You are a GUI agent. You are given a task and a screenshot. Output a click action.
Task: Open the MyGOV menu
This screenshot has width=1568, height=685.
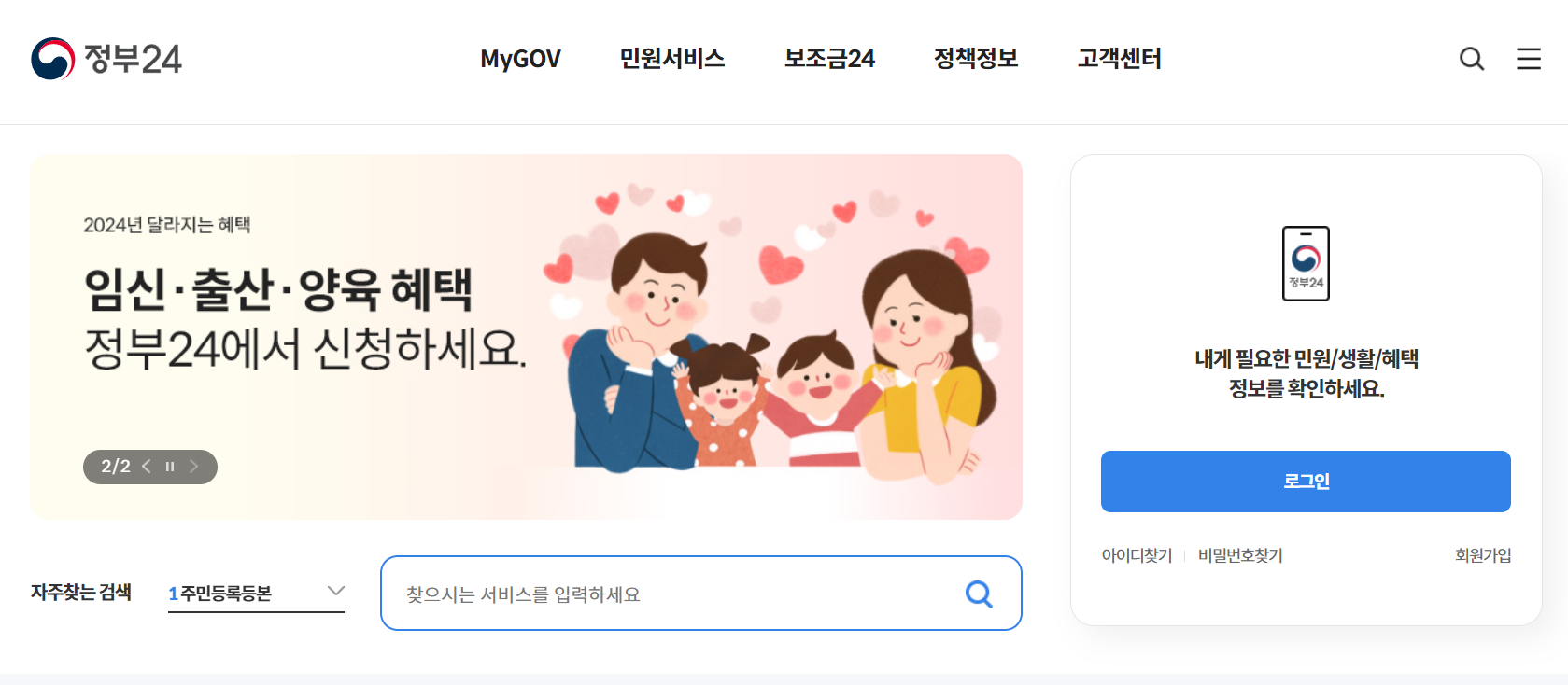[520, 59]
